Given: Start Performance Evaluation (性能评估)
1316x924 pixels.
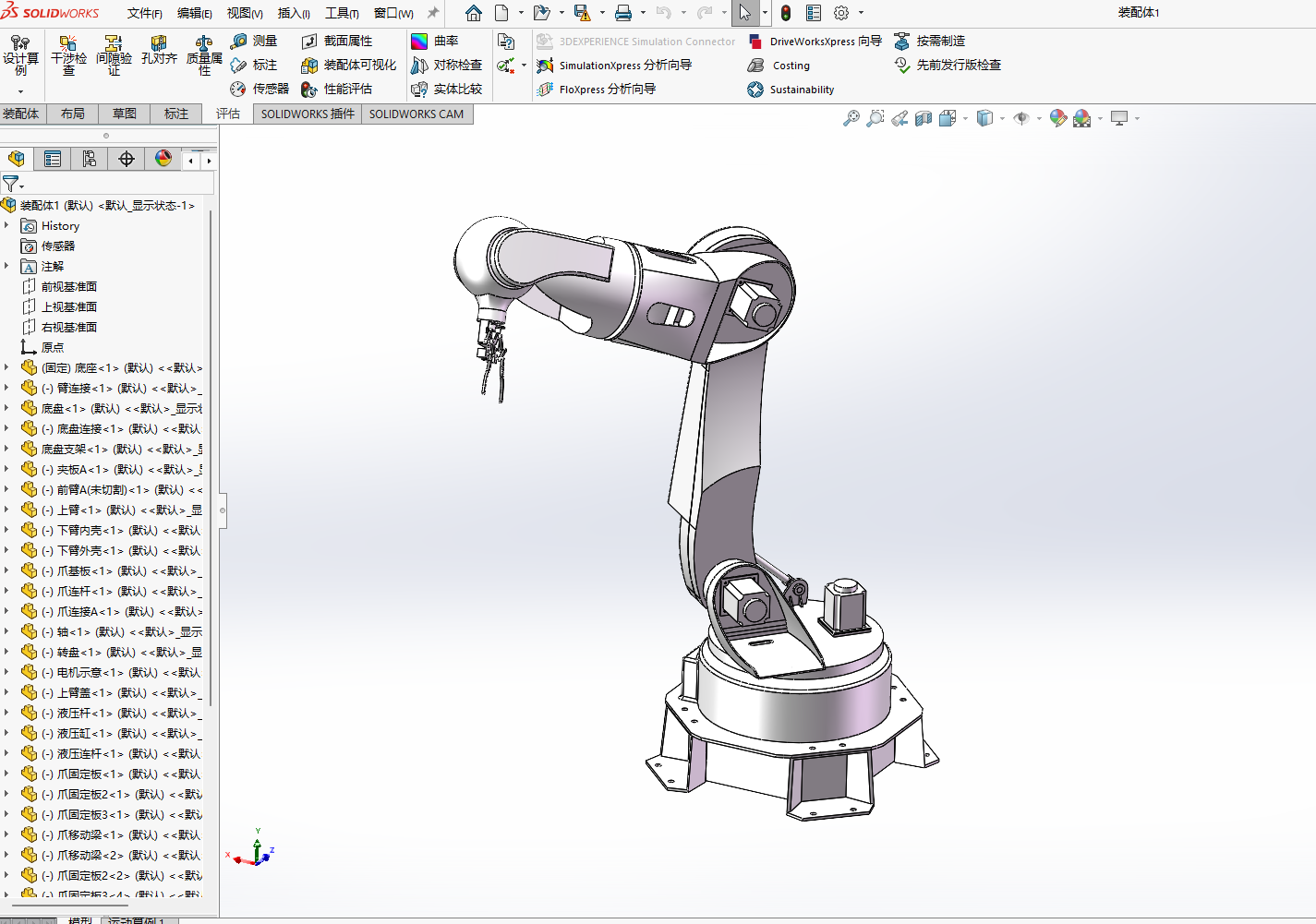Looking at the screenshot, I should click(337, 89).
